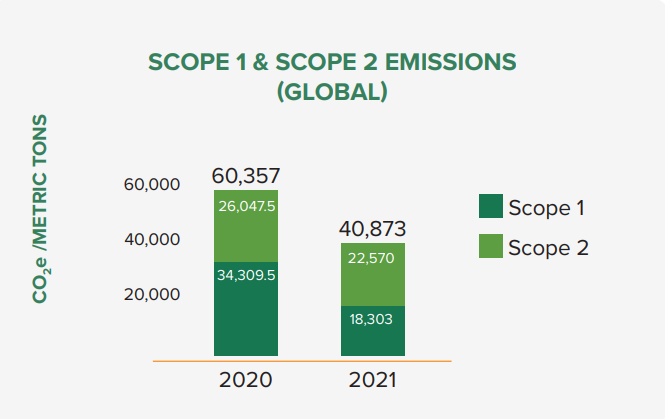Screen dimensions: 665x419
Task: Click the orange horizontal baseline of the chart
Action: pos(302,360)
